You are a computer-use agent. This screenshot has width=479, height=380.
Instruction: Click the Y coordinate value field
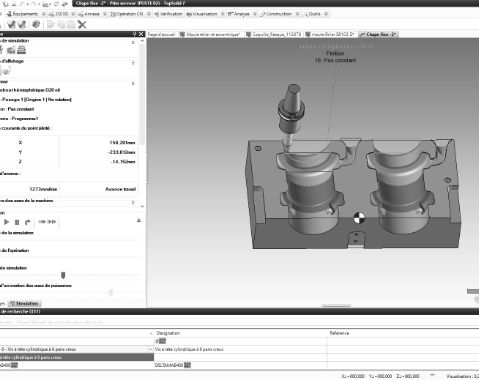pos(99,152)
